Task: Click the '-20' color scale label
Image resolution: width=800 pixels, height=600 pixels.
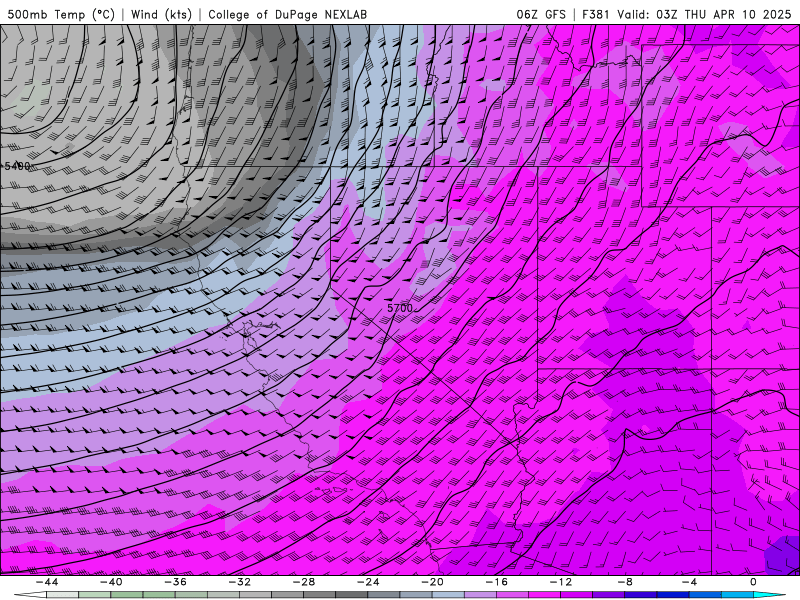Action: [432, 582]
